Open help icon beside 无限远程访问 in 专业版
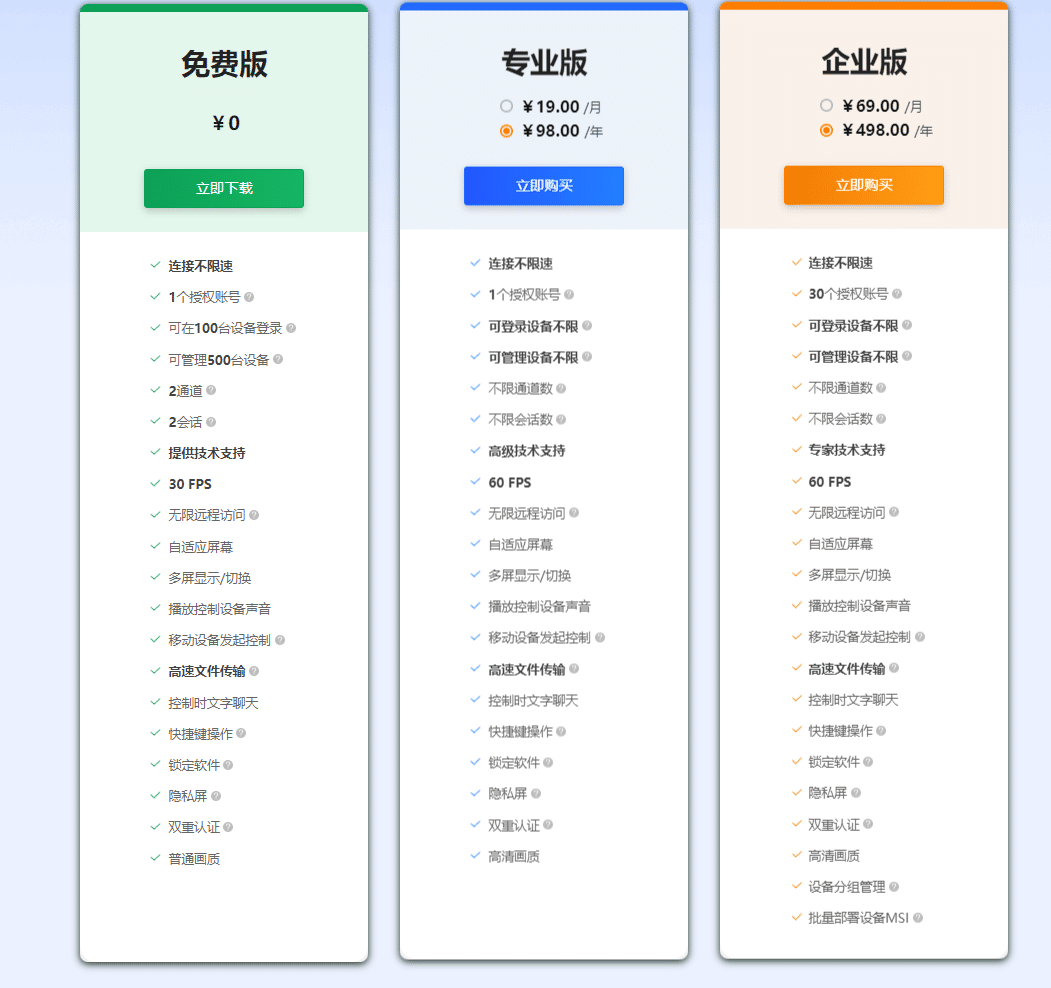This screenshot has height=988, width=1051. point(574,513)
